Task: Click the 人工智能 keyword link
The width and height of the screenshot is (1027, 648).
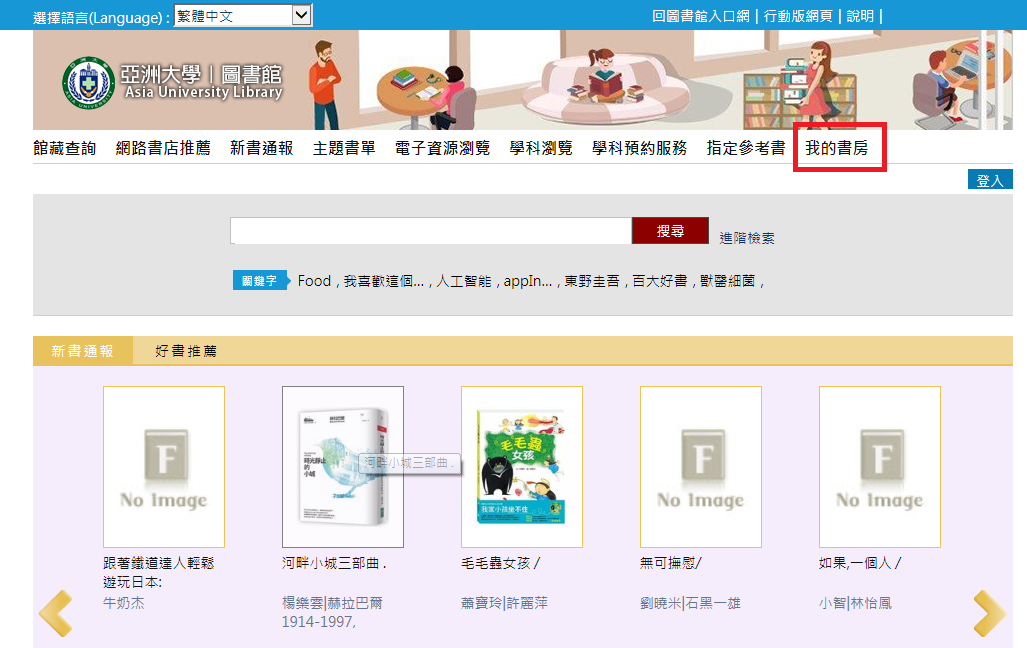Action: [x=464, y=281]
